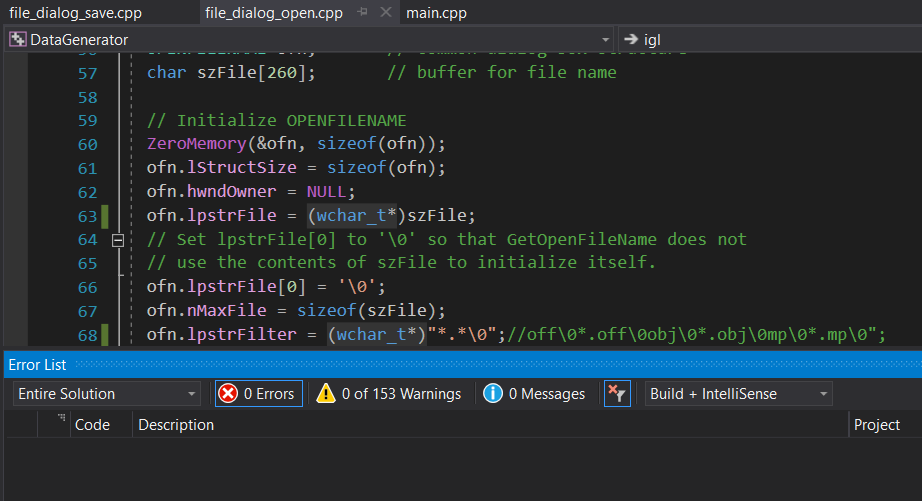Click the comment "// Initialize OPENFILENAME"

pyautogui.click(x=276, y=120)
